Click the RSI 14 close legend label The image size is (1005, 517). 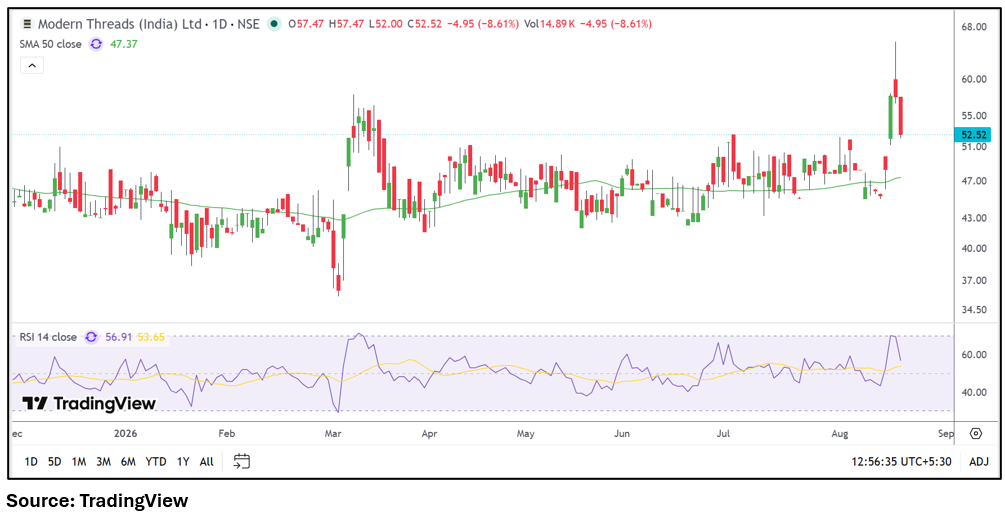coord(48,337)
